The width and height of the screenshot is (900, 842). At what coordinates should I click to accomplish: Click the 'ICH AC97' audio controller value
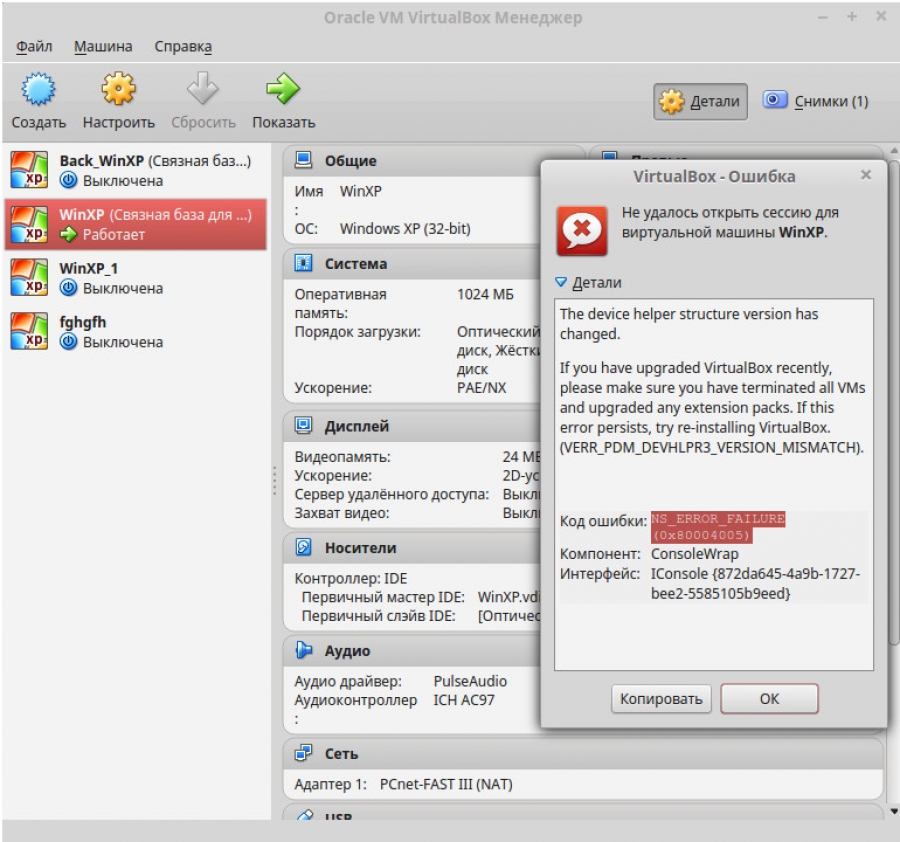pyautogui.click(x=464, y=700)
